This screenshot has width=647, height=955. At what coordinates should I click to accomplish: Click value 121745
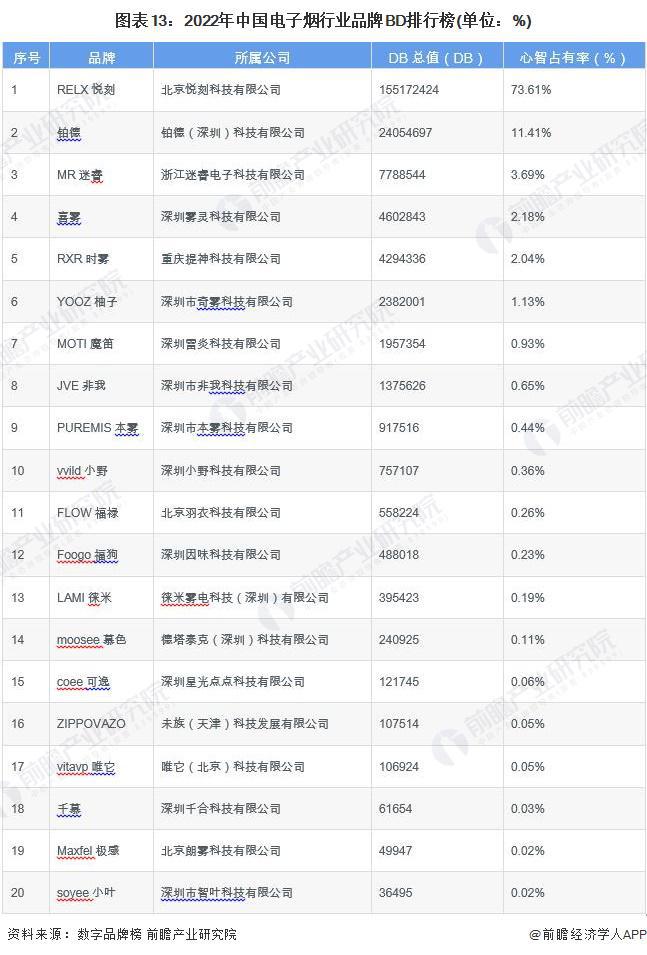398,682
